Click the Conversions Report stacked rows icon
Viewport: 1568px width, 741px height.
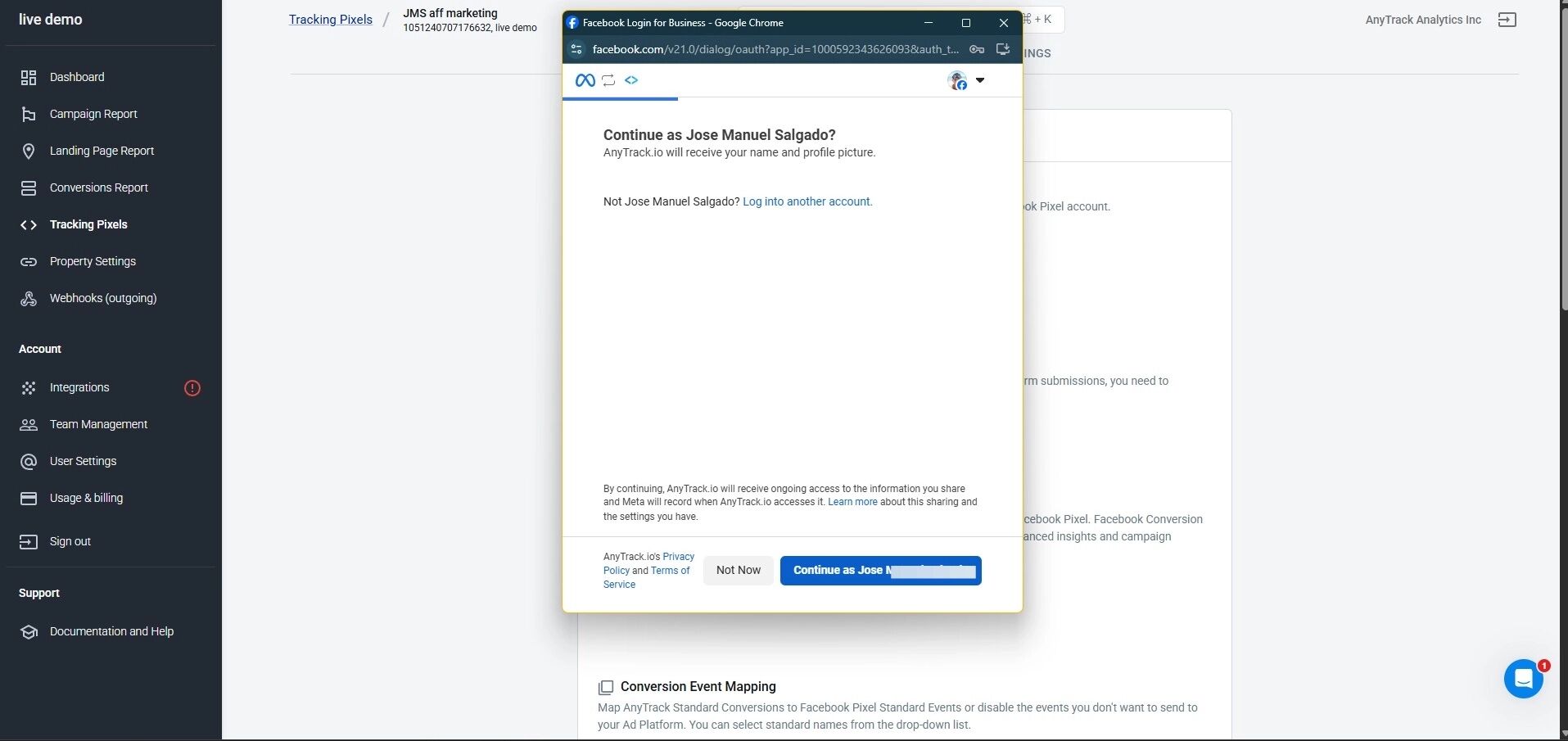pos(29,188)
